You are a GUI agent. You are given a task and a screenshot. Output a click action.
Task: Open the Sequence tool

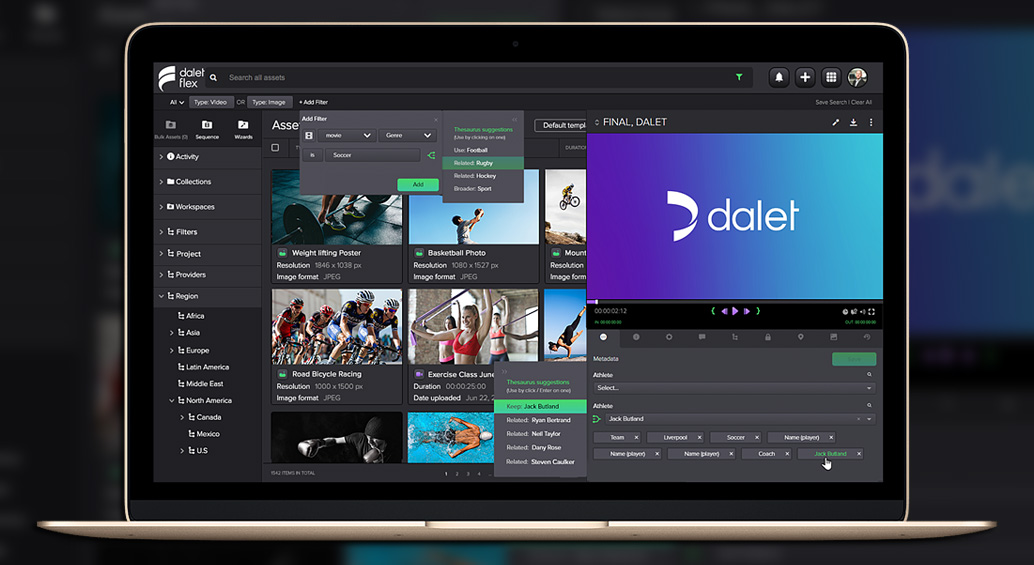(x=207, y=129)
